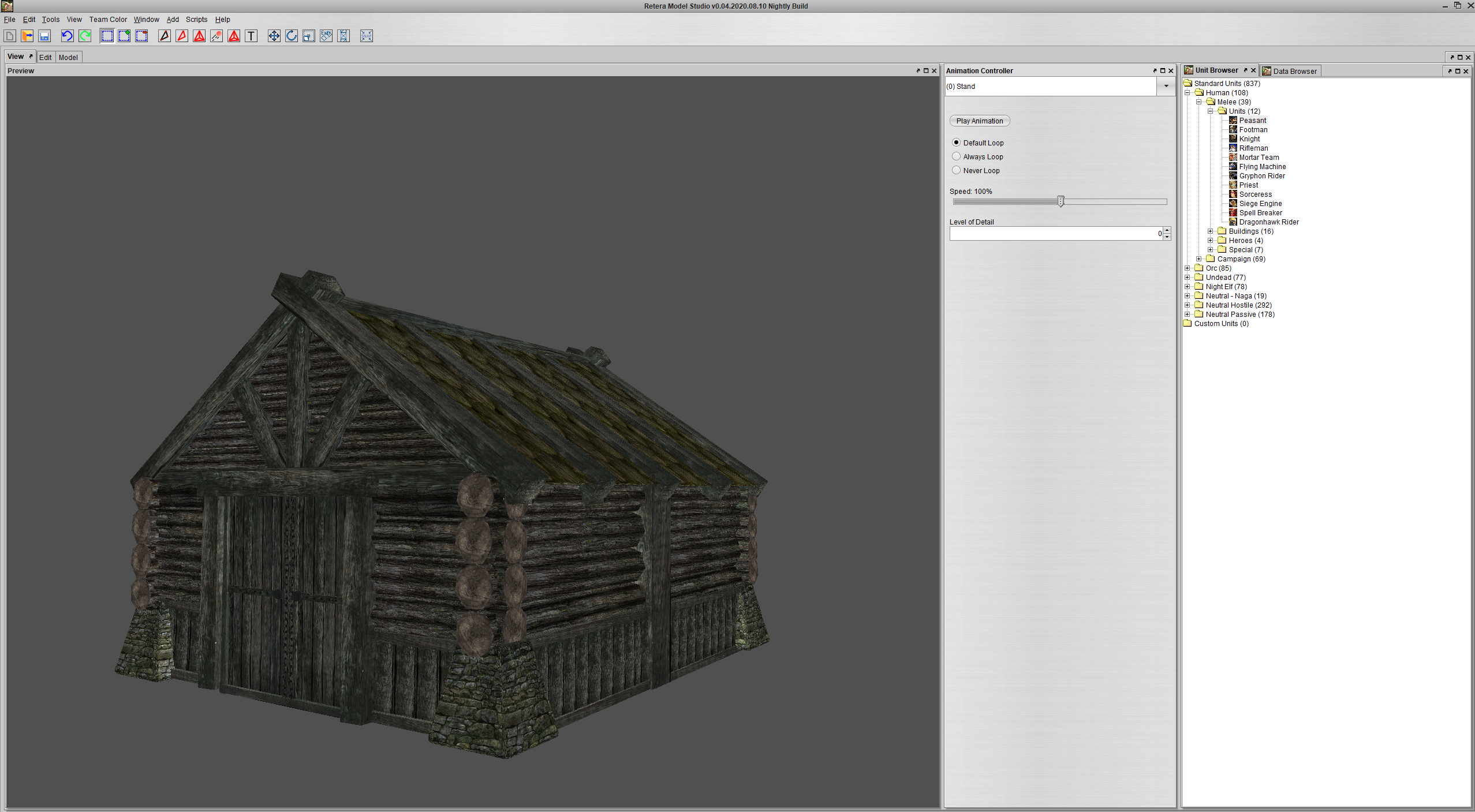This screenshot has height=812, width=1475.
Task: Click the cabin model in Preview viewport
Action: 442,514
